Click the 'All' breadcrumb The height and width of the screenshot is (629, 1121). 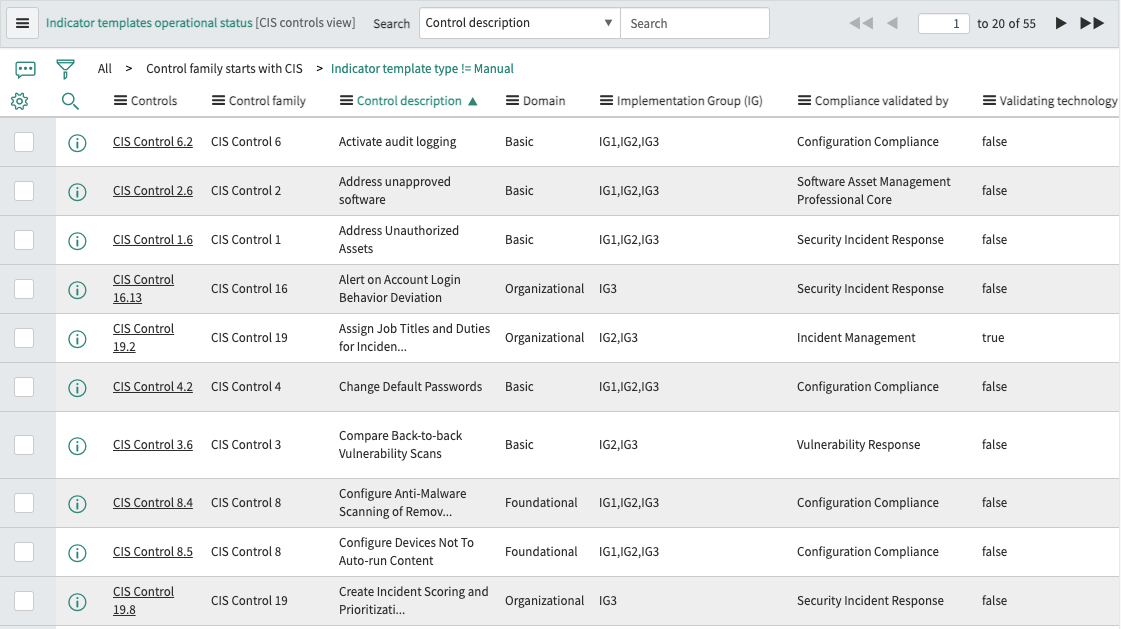pyautogui.click(x=104, y=69)
